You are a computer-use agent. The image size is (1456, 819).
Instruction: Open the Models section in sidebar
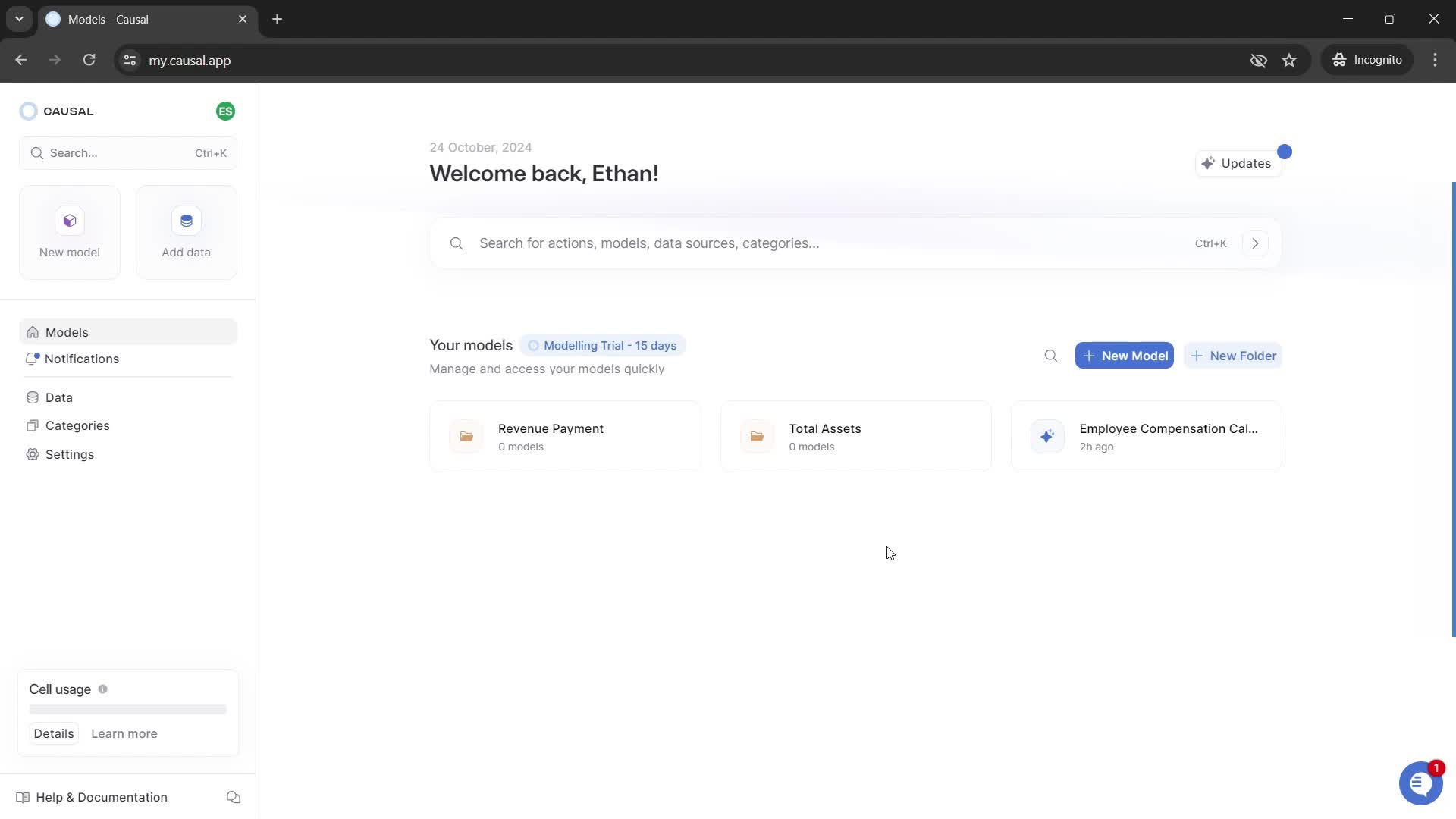tap(67, 332)
